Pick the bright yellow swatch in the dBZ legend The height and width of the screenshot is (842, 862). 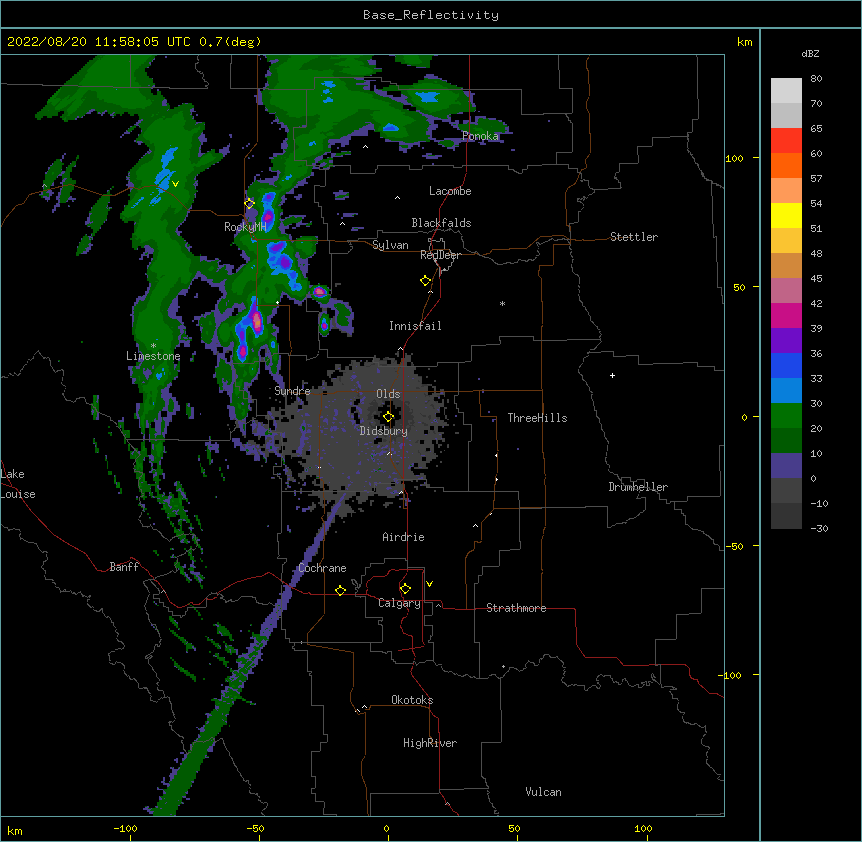click(x=786, y=215)
